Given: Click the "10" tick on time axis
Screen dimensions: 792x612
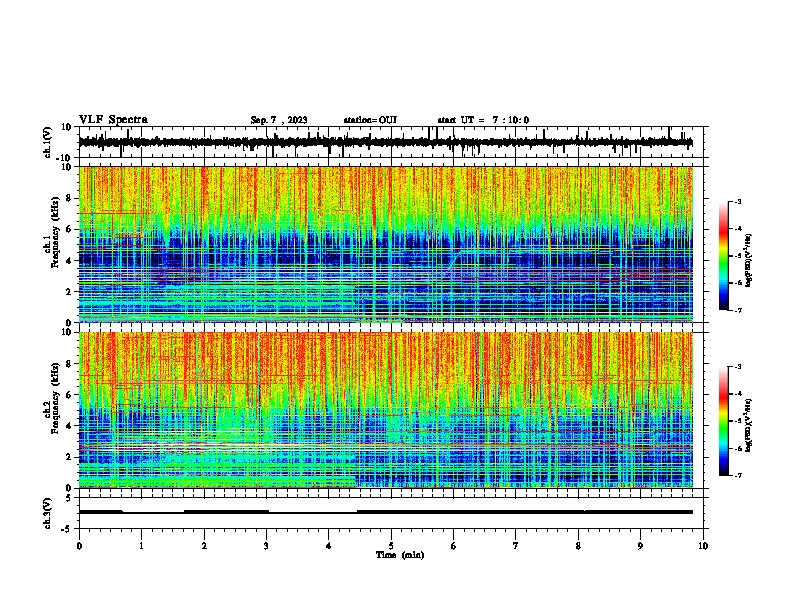Looking at the screenshot, I should point(703,546).
